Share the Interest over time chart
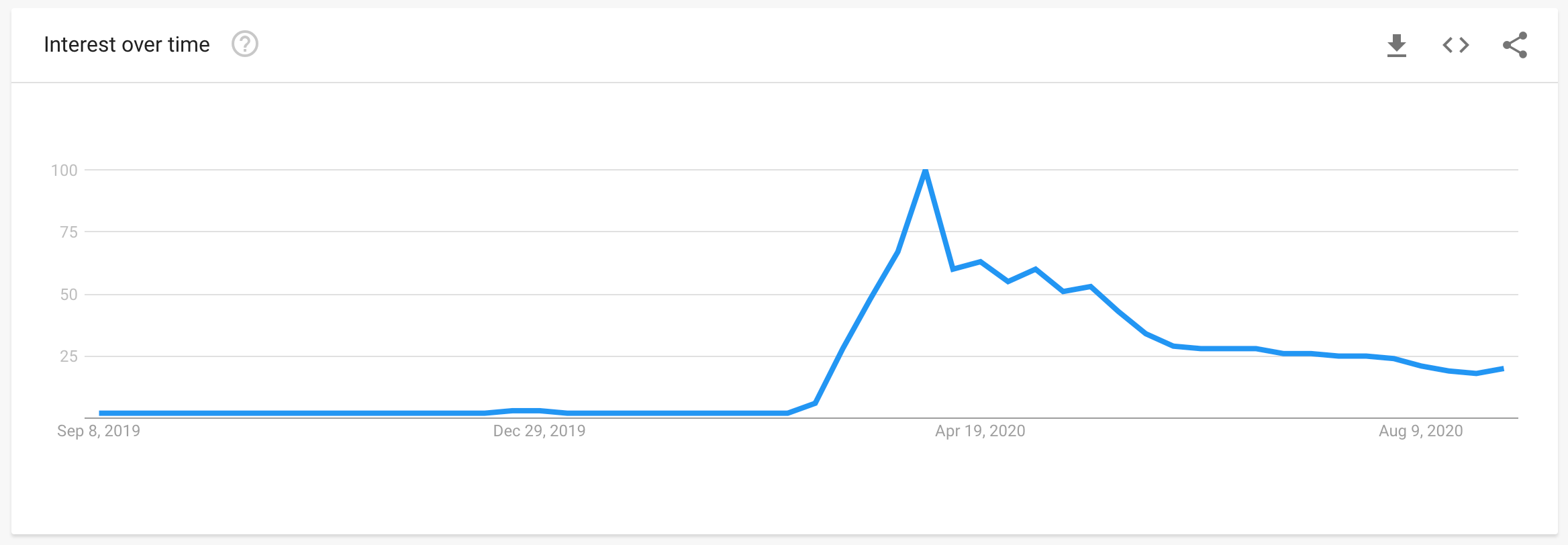 [1515, 45]
